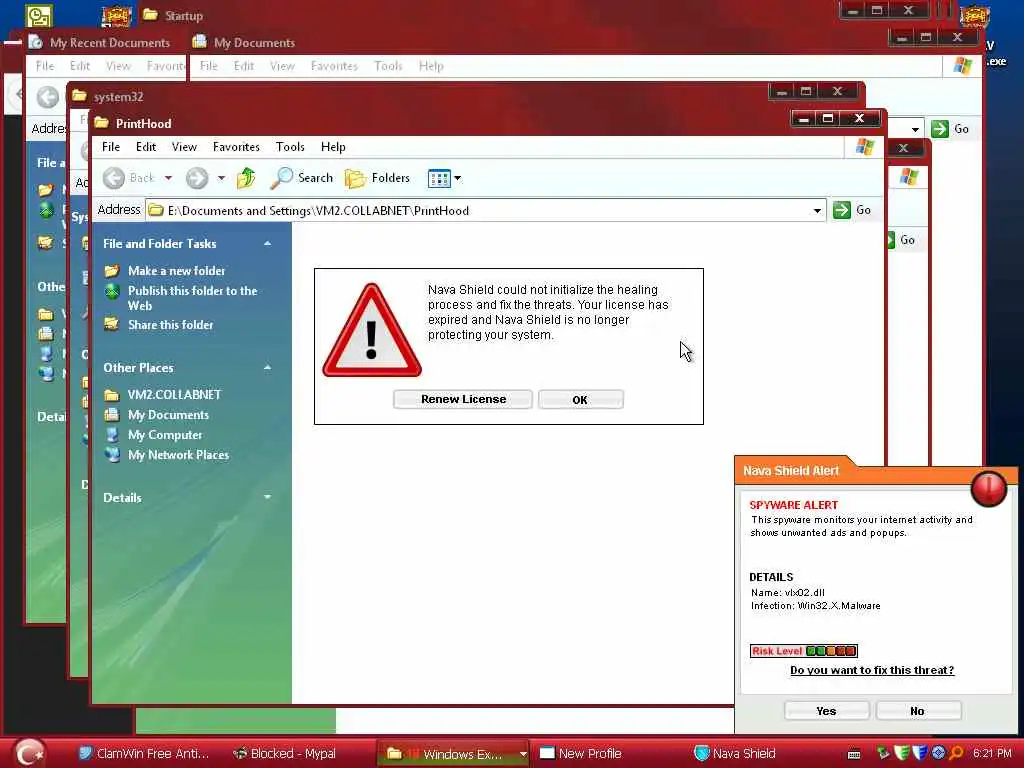Open the View menu in PrintHood
This screenshot has height=768, width=1024.
click(184, 147)
